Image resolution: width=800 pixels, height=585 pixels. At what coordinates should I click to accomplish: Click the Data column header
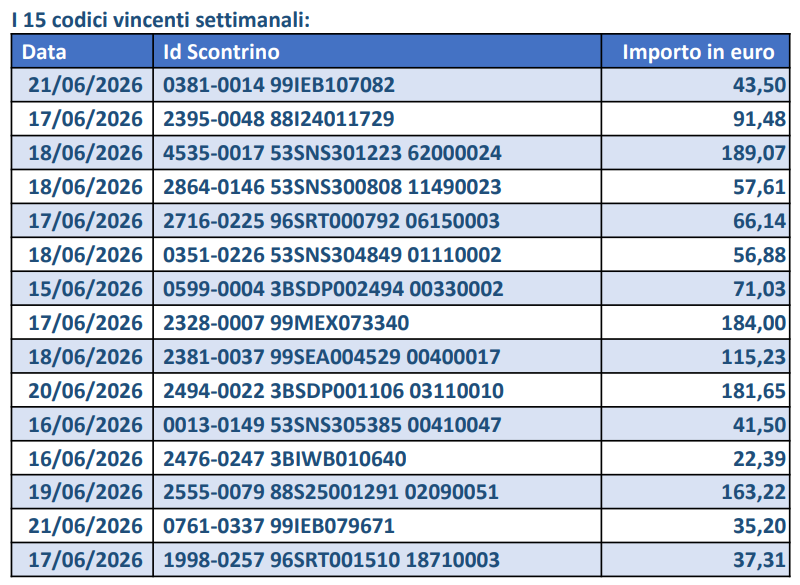[x=82, y=52]
